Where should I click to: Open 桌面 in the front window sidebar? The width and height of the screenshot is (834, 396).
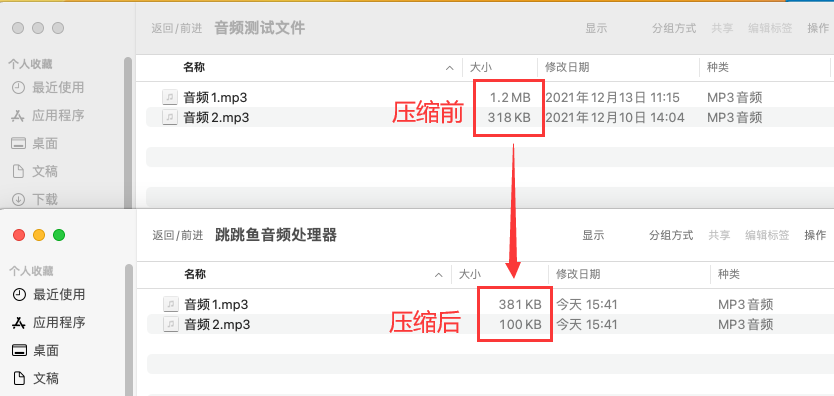35,351
